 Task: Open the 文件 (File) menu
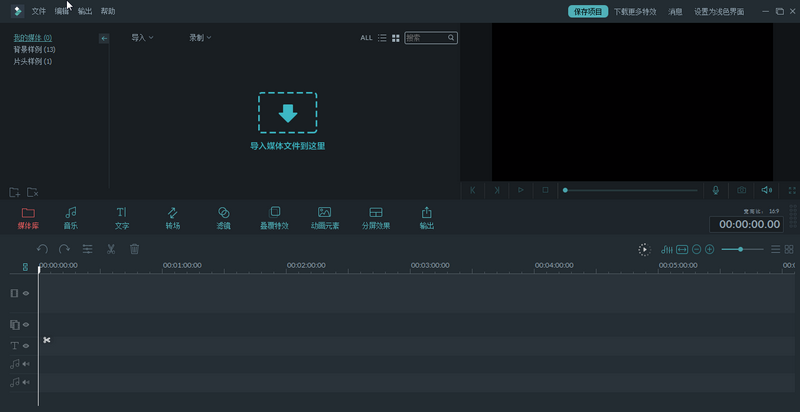38,11
